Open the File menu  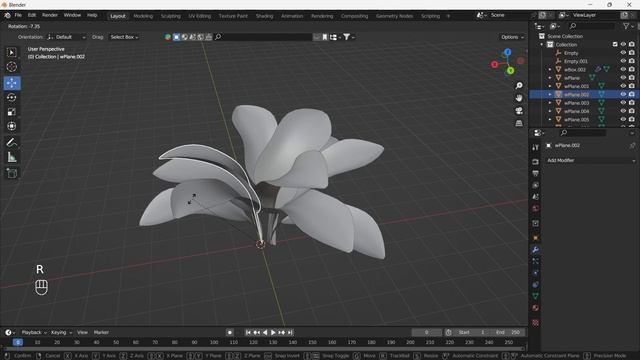pos(18,15)
